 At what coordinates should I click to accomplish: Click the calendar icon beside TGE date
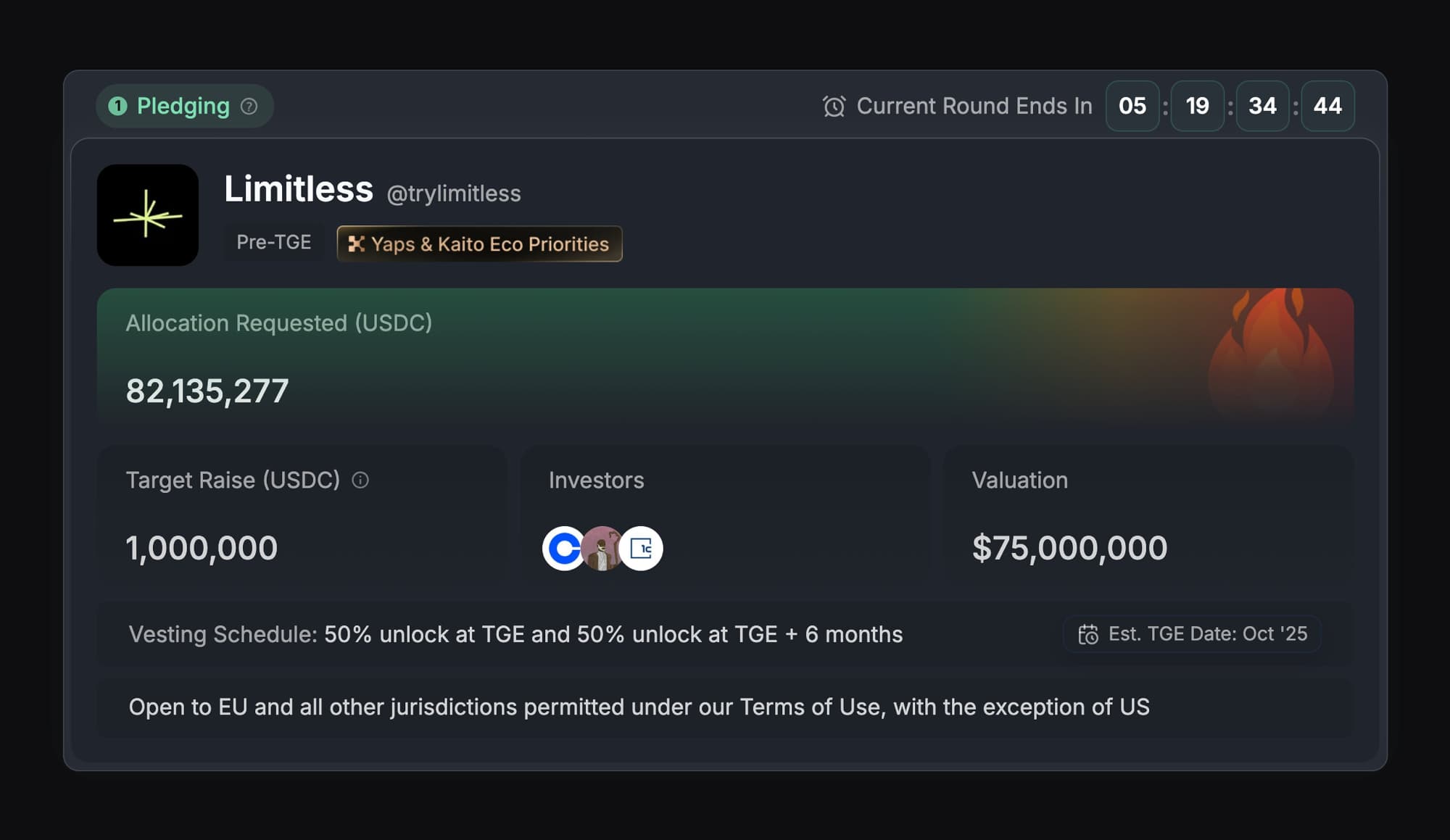click(x=1087, y=634)
